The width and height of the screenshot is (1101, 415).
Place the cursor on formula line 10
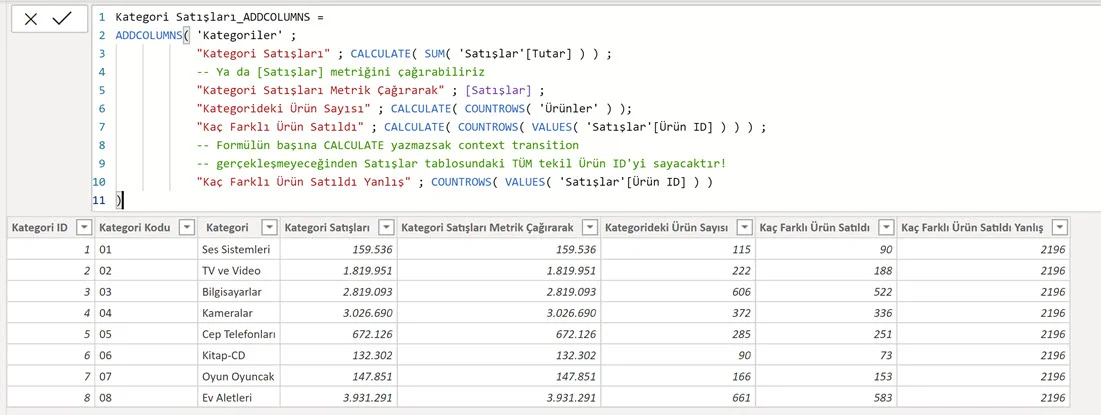[455, 182]
